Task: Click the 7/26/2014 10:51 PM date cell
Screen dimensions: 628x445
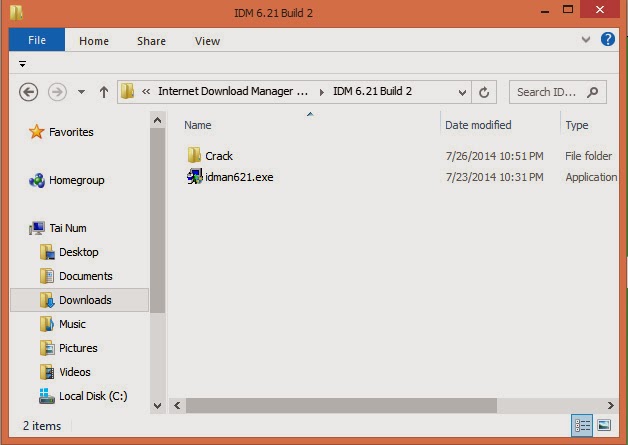Action: tap(495, 156)
